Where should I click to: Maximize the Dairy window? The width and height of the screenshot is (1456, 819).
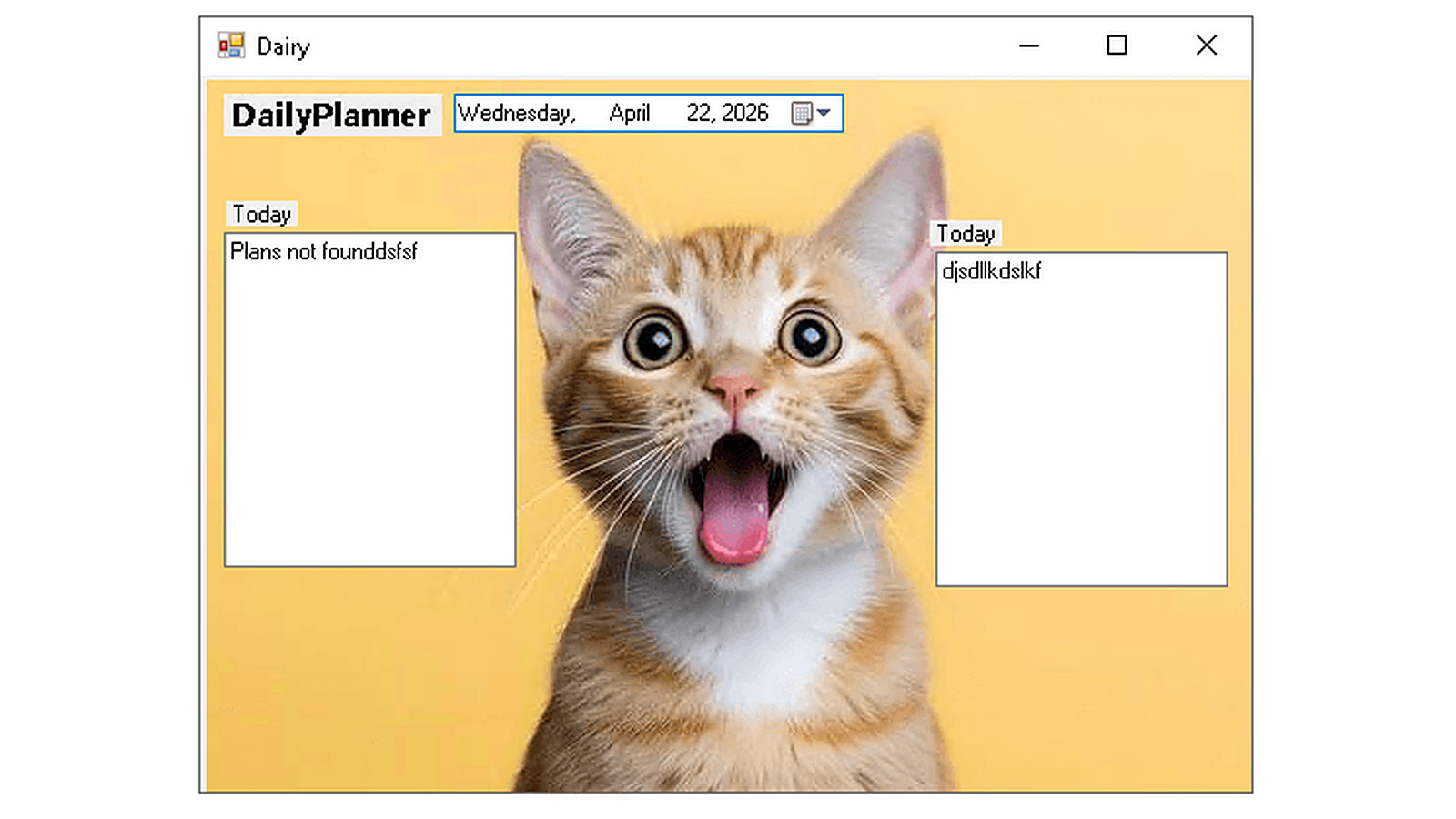coord(1117,45)
